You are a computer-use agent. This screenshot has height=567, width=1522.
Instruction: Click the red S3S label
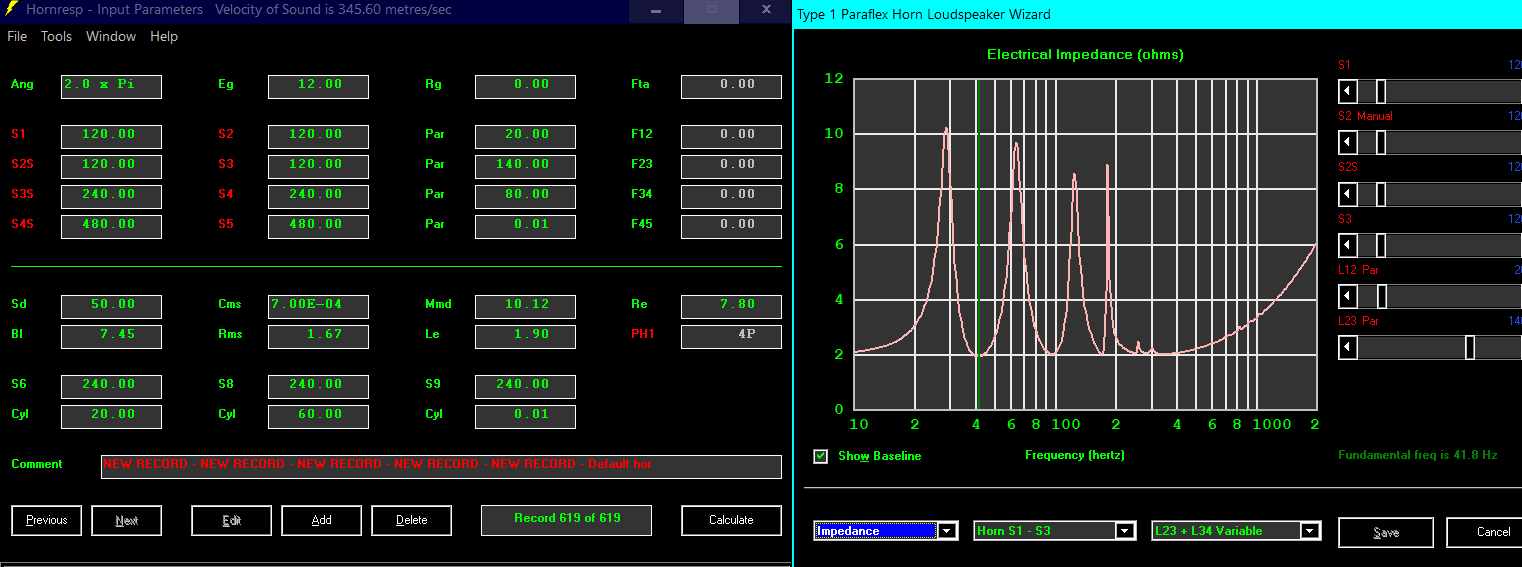click(23, 194)
